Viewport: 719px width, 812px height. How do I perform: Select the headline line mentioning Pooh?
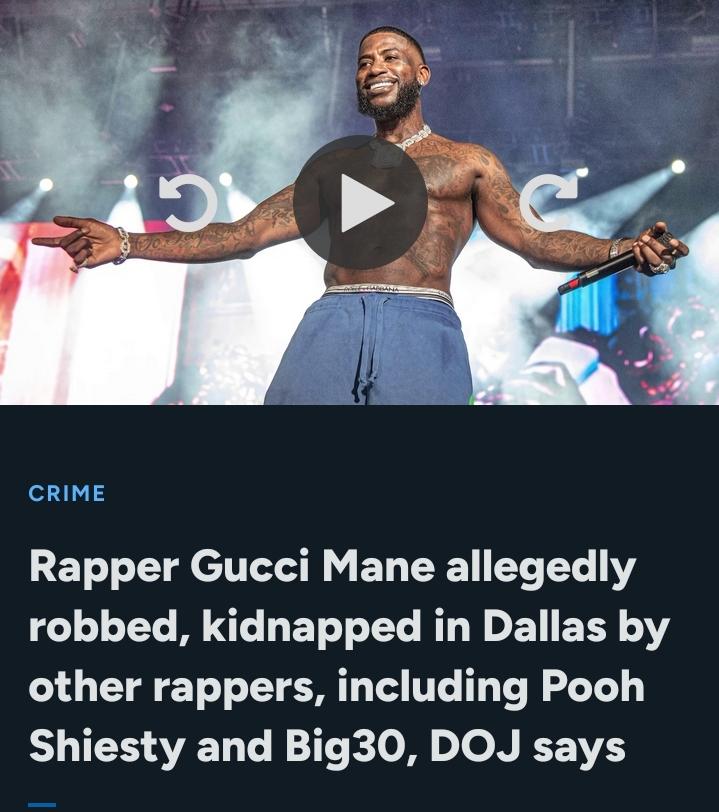(337, 687)
